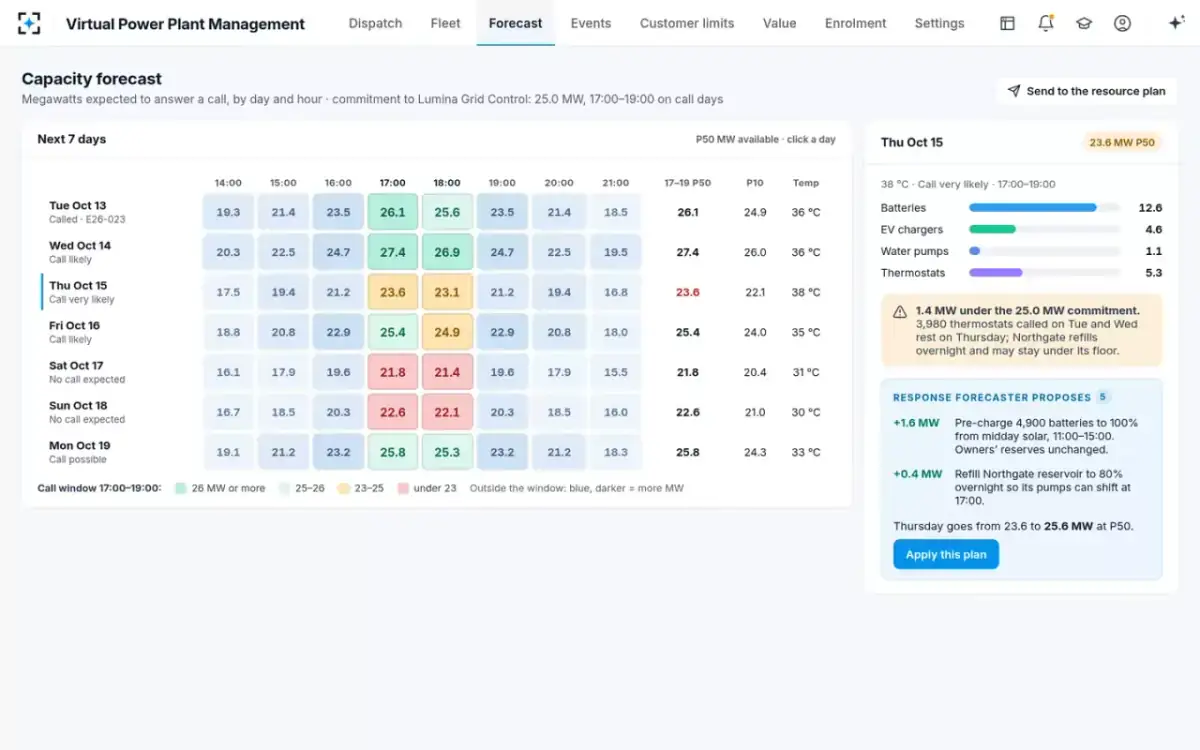Click the Batteries capacity bar

[x=1044, y=208]
